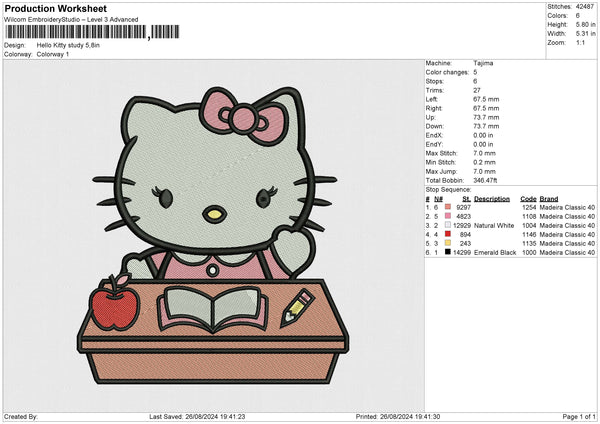Image resolution: width=600 pixels, height=424 pixels.
Task: Click the Emerald Black color swatch
Action: click(x=448, y=252)
